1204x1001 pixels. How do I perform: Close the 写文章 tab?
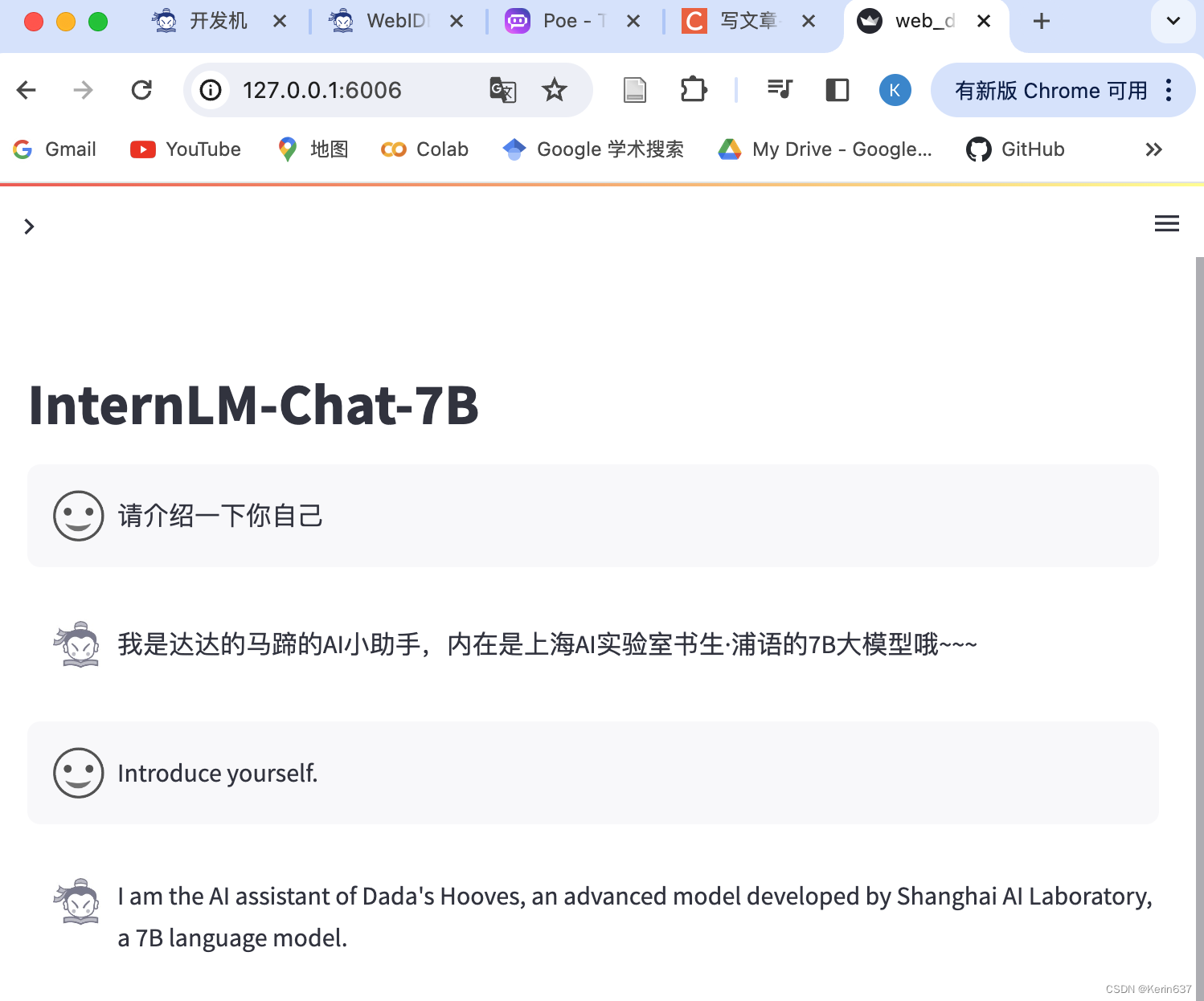coord(809,21)
